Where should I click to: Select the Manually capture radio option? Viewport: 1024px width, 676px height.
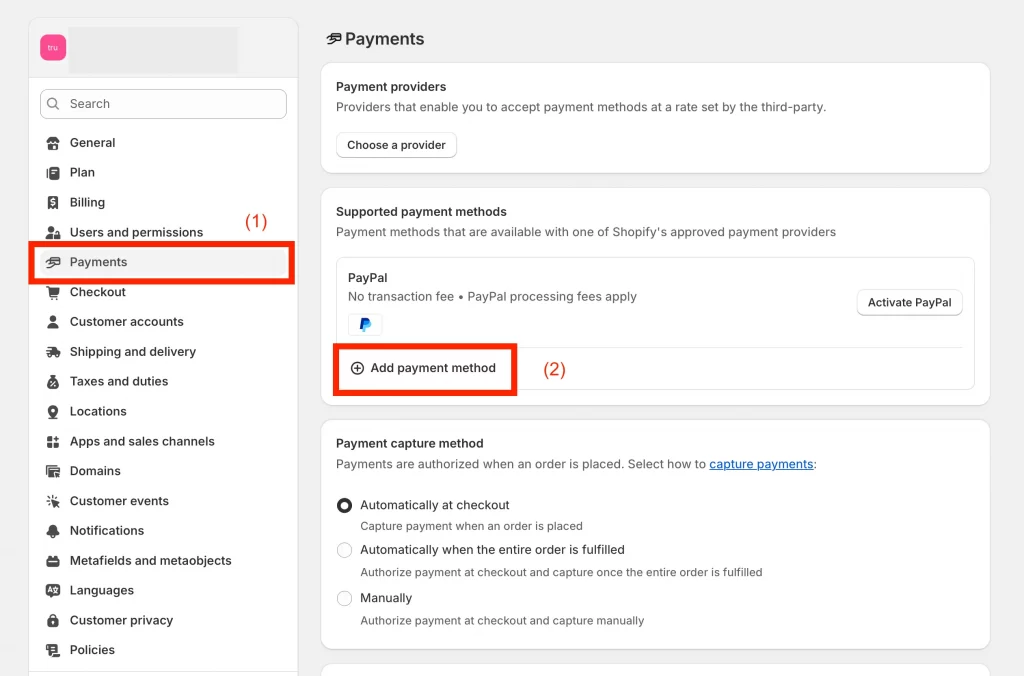click(344, 598)
